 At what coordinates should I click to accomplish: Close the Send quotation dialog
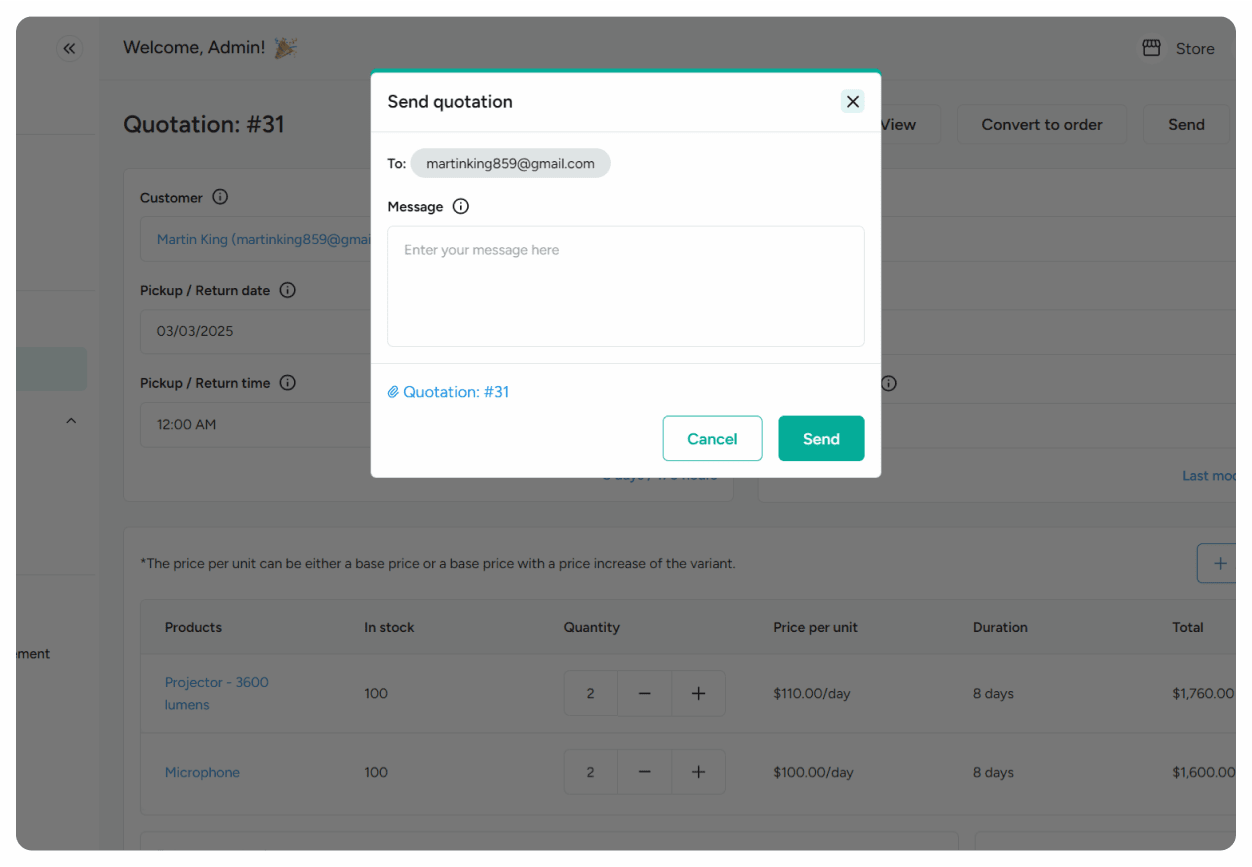852,101
